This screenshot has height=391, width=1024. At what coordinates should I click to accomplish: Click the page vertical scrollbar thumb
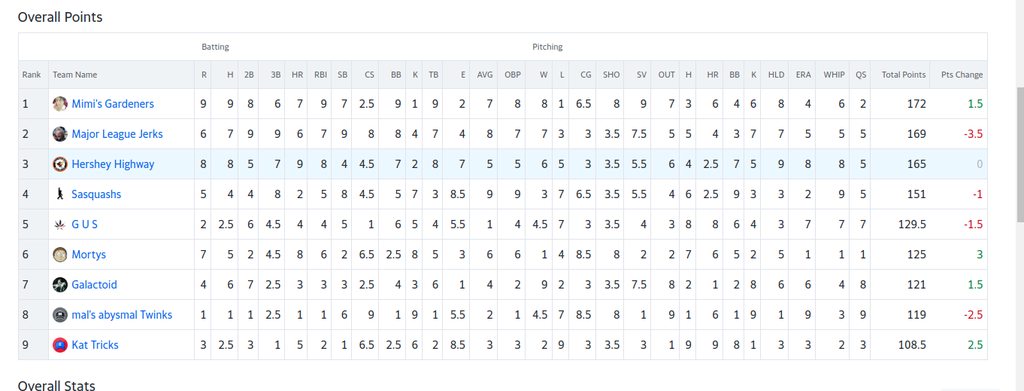pyautogui.click(x=1020, y=155)
